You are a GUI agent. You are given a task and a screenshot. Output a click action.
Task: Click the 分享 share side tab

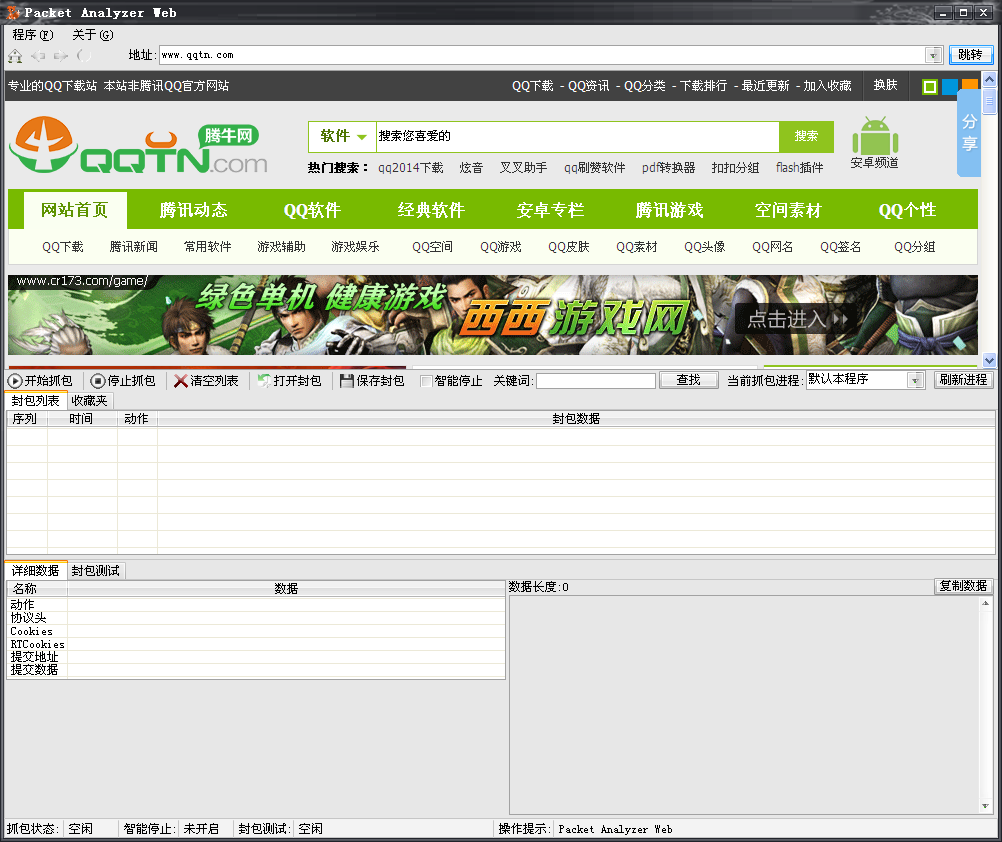click(969, 133)
